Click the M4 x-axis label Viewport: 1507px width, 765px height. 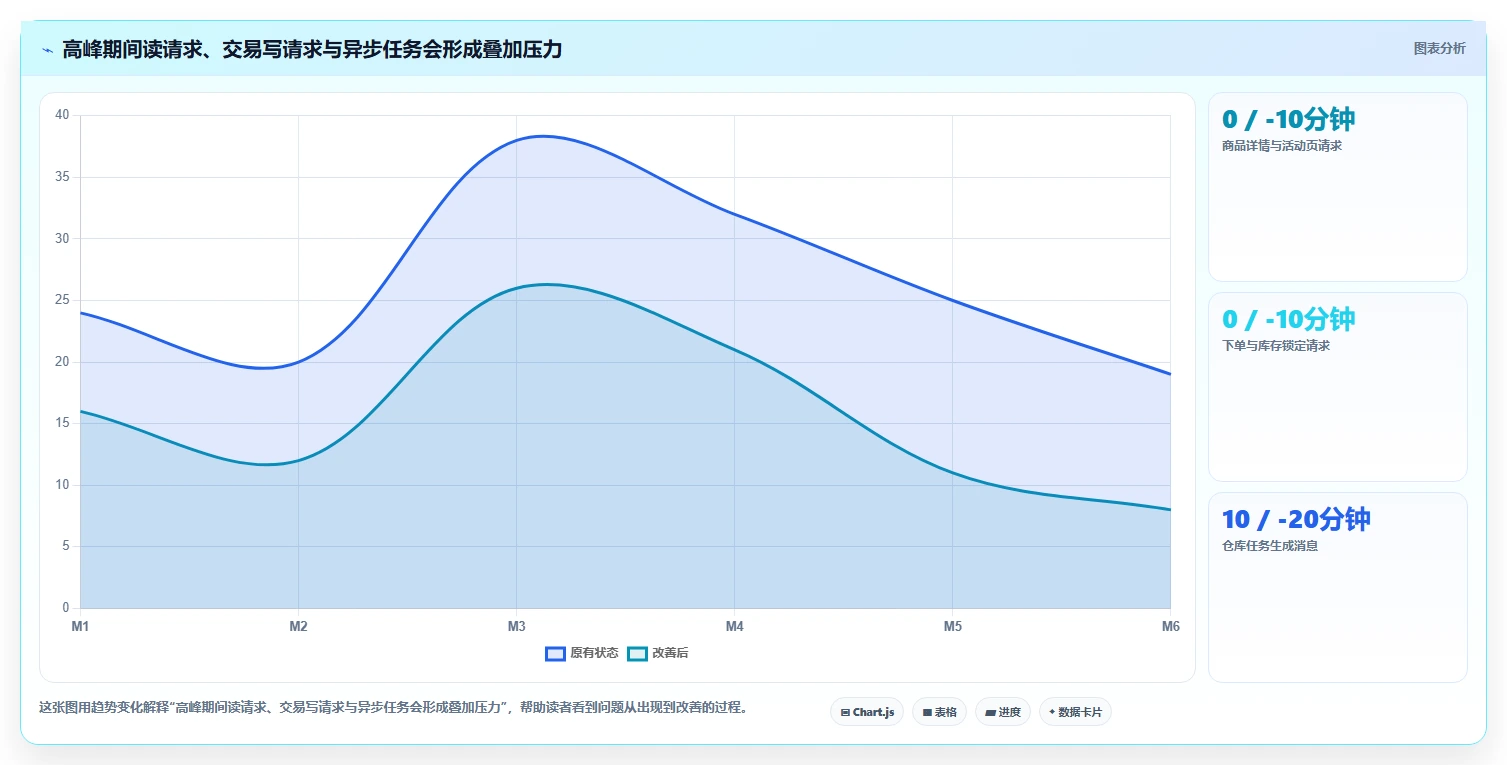click(x=734, y=627)
